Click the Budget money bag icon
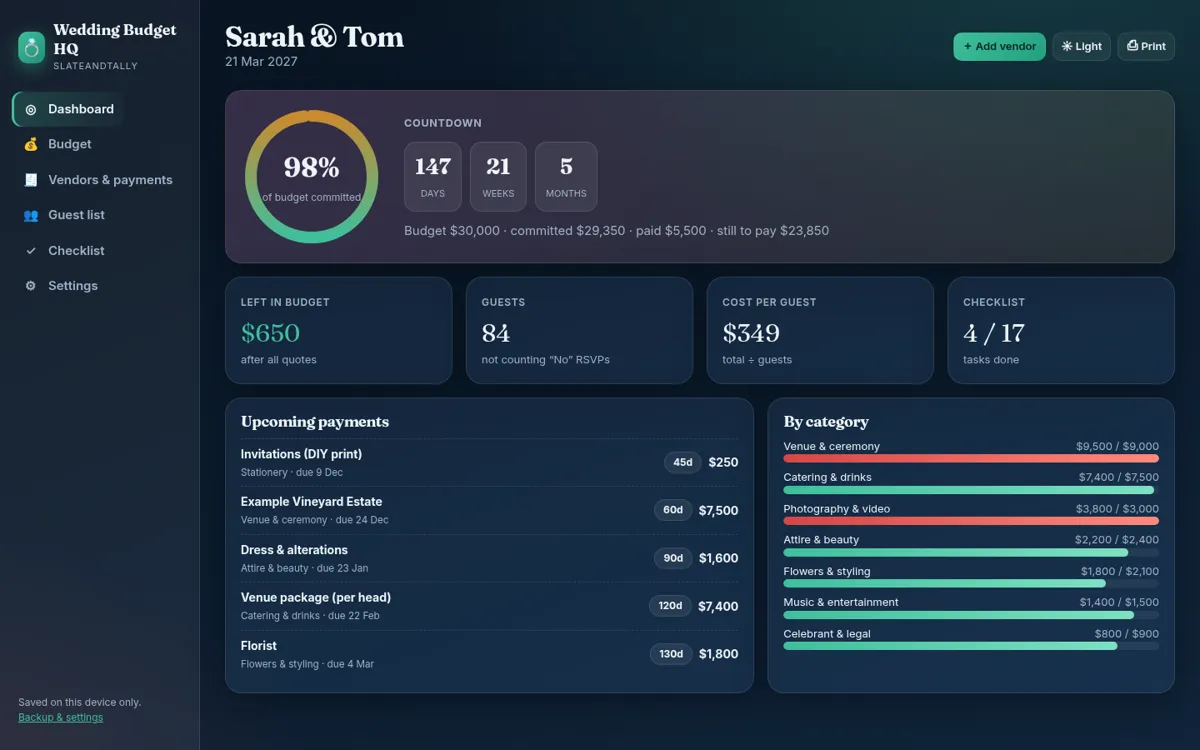Screen dimensions: 1200x750 [31, 144]
